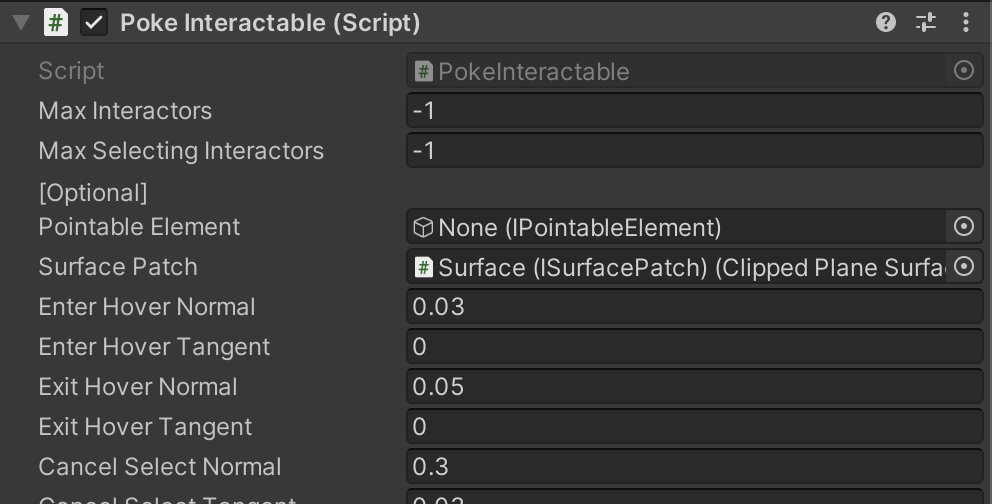Click the Enter Hover Tangent value field
This screenshot has height=504, width=992.
click(x=694, y=347)
